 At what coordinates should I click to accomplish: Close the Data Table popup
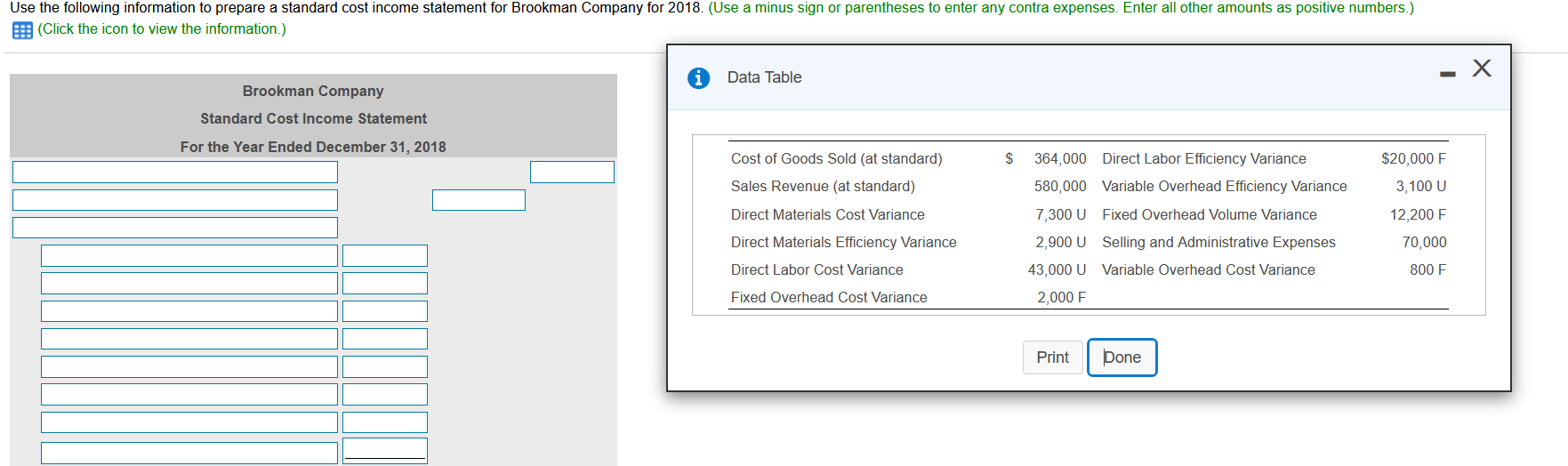tap(1482, 68)
